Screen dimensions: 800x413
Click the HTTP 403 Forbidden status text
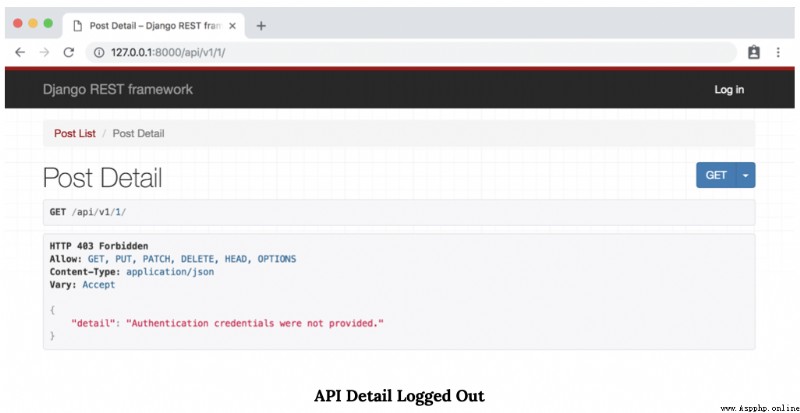[99, 246]
